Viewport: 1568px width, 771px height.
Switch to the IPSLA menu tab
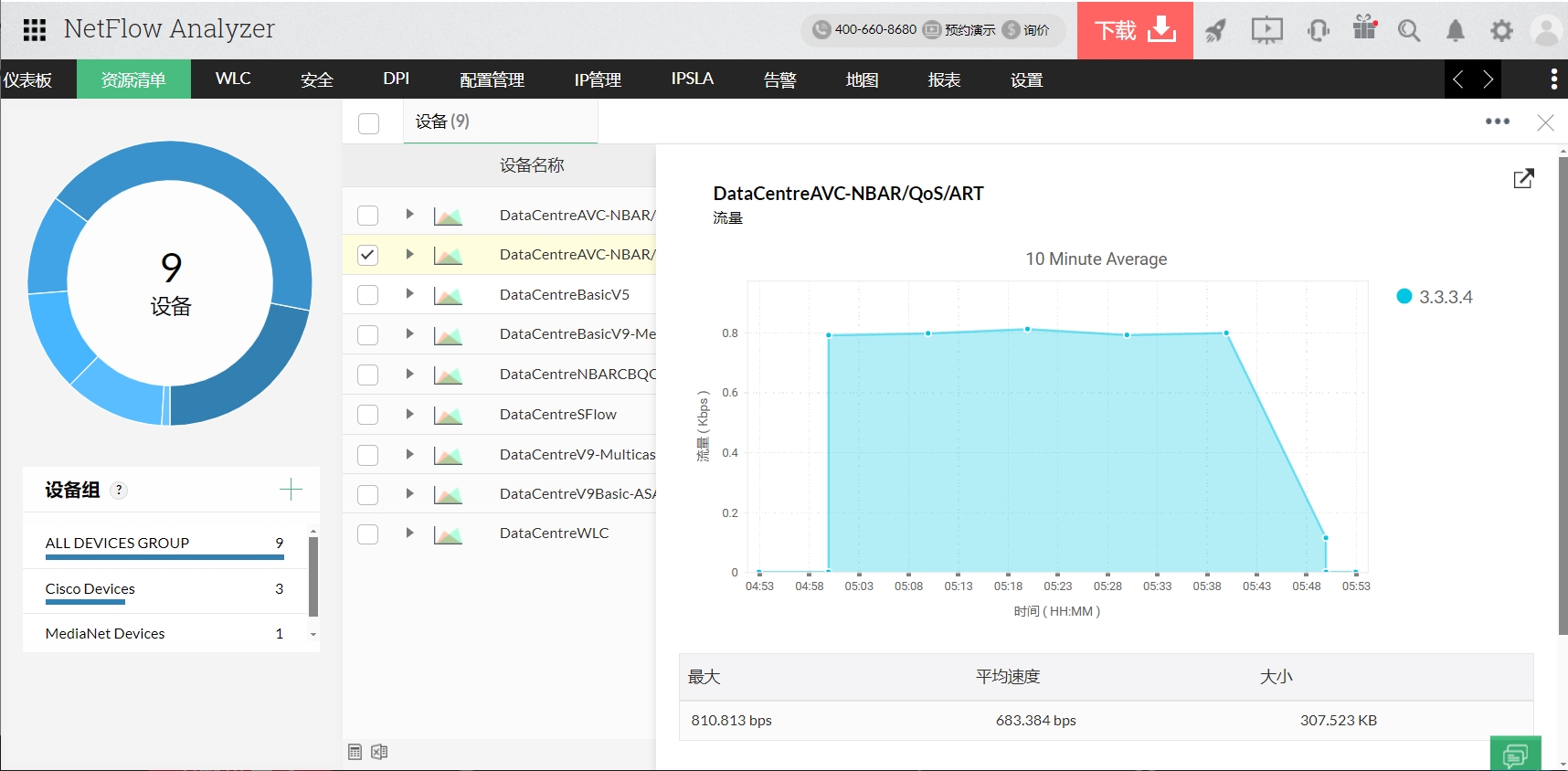point(692,79)
